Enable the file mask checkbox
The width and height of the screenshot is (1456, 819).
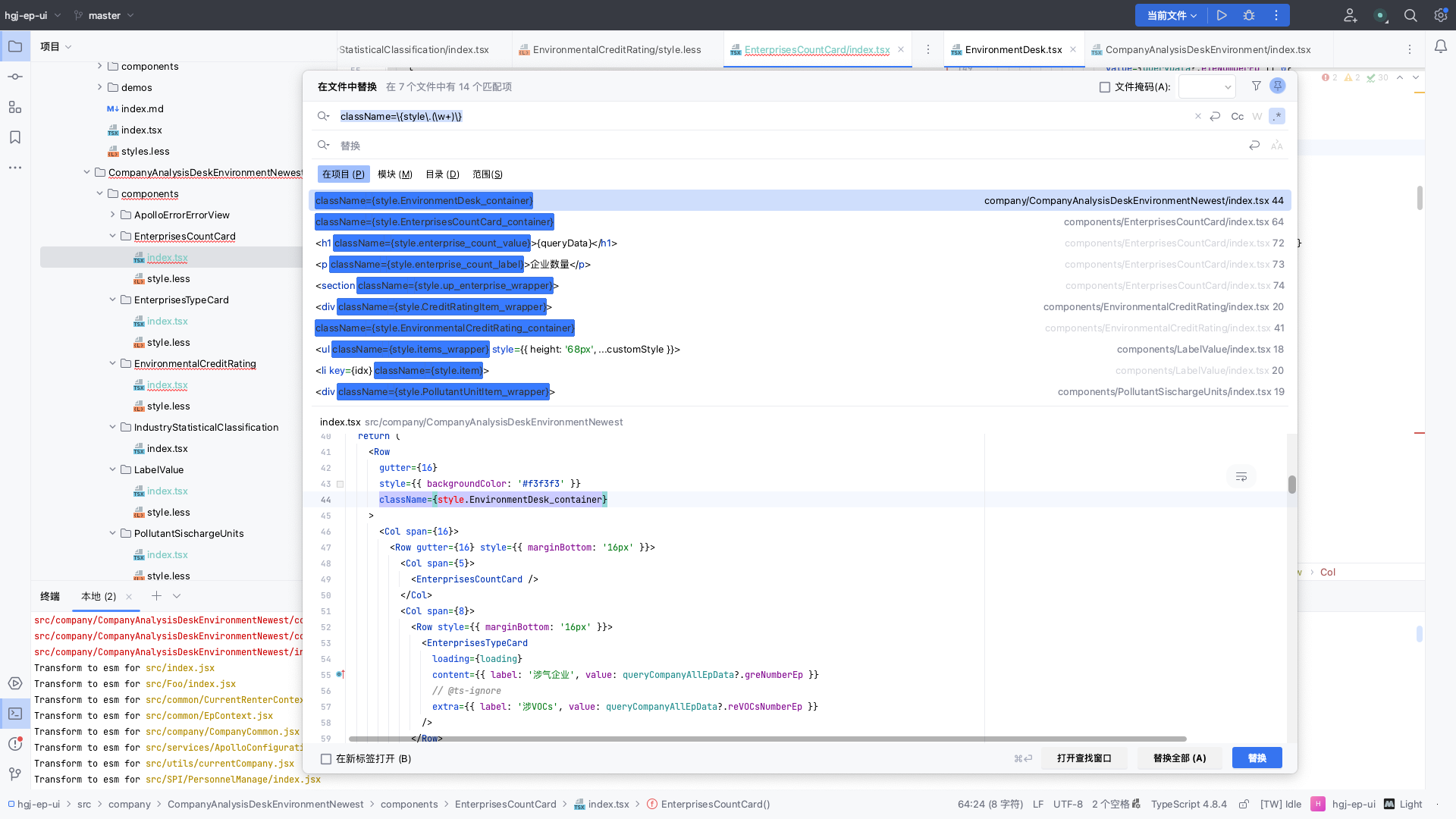(x=1105, y=87)
